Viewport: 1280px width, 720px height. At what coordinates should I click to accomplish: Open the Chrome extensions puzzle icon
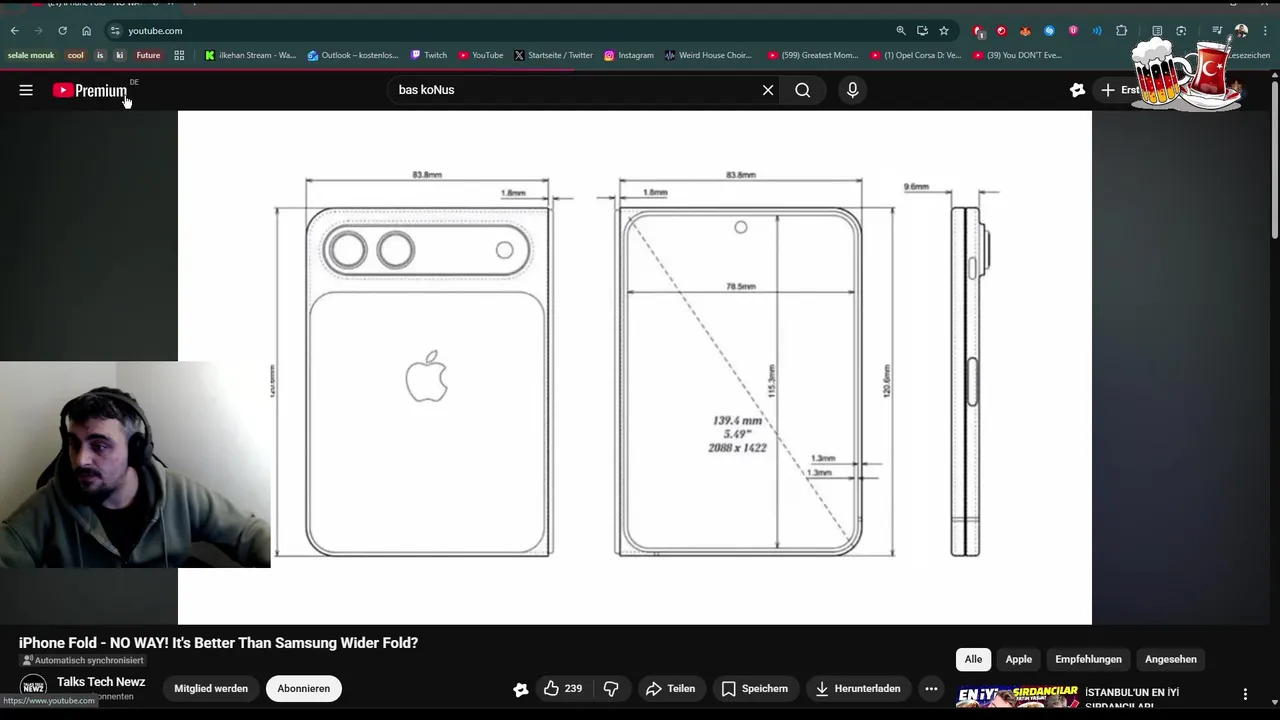[1121, 31]
